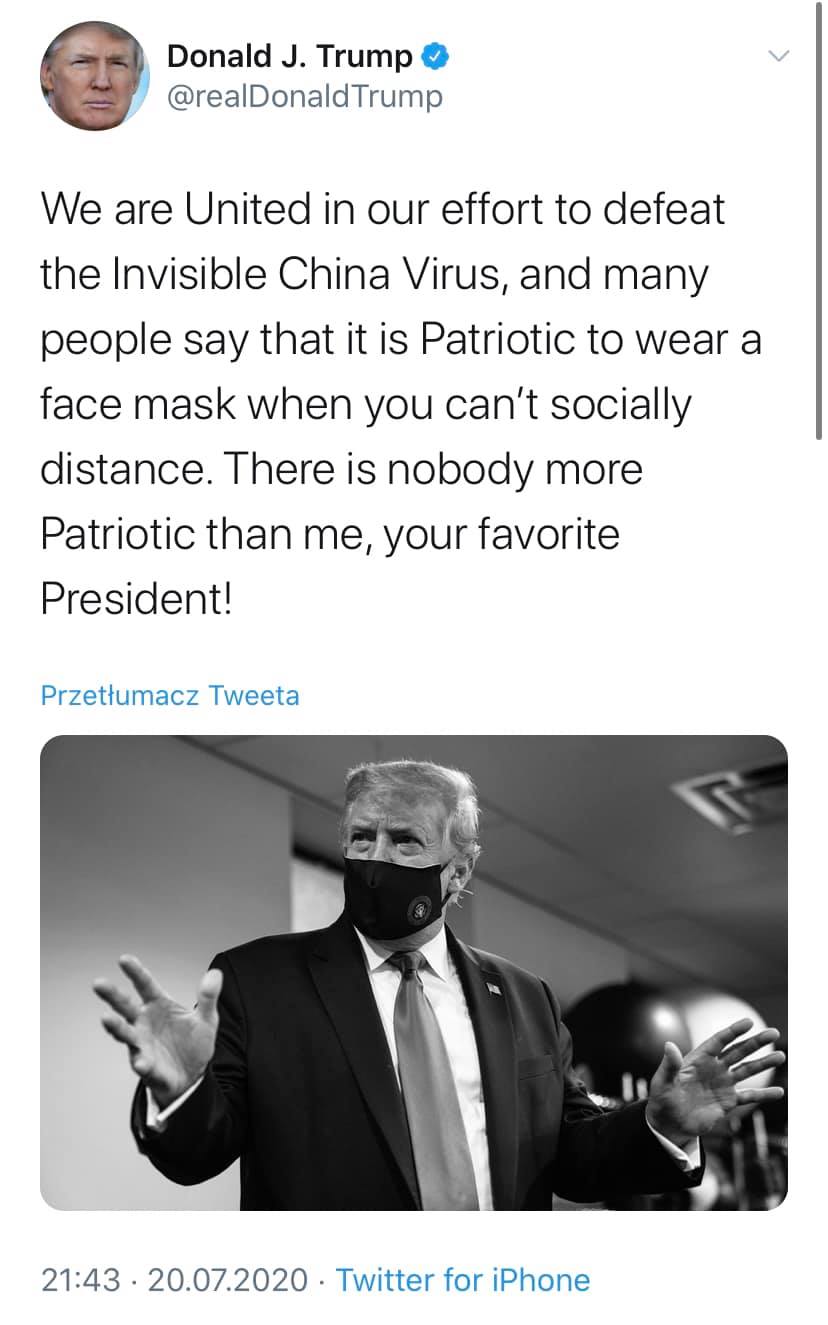828x1325 pixels.
Task: Click the seal emblem on the face mask
Action: [x=420, y=910]
